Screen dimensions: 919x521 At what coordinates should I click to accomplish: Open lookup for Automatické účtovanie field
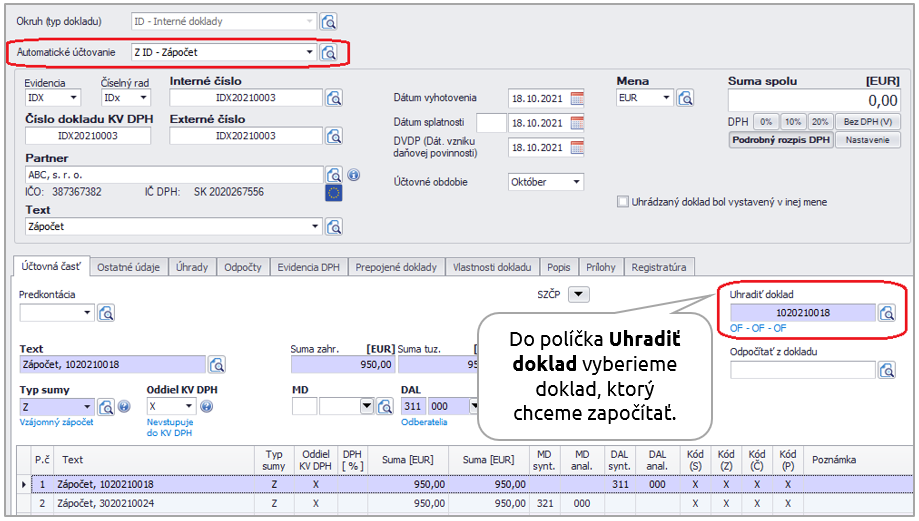(x=328, y=52)
